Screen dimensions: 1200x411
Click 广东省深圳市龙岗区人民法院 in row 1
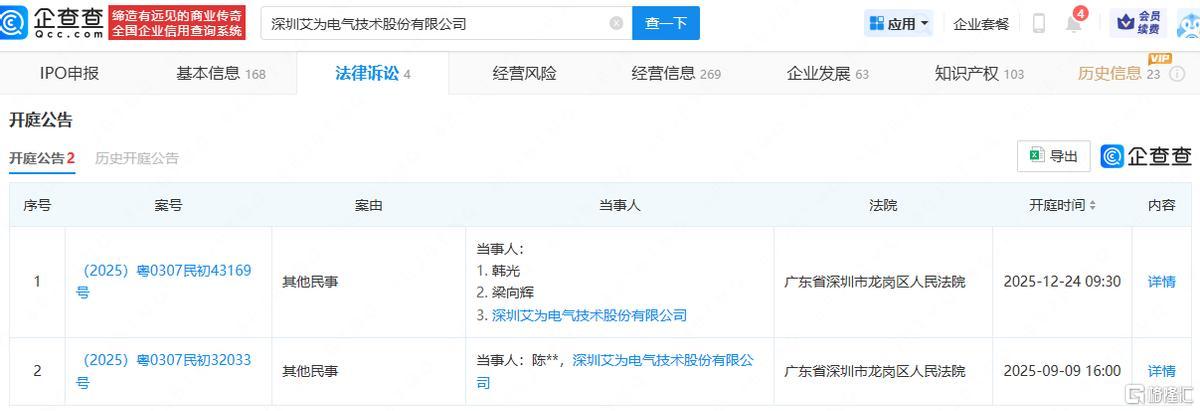tap(875, 282)
